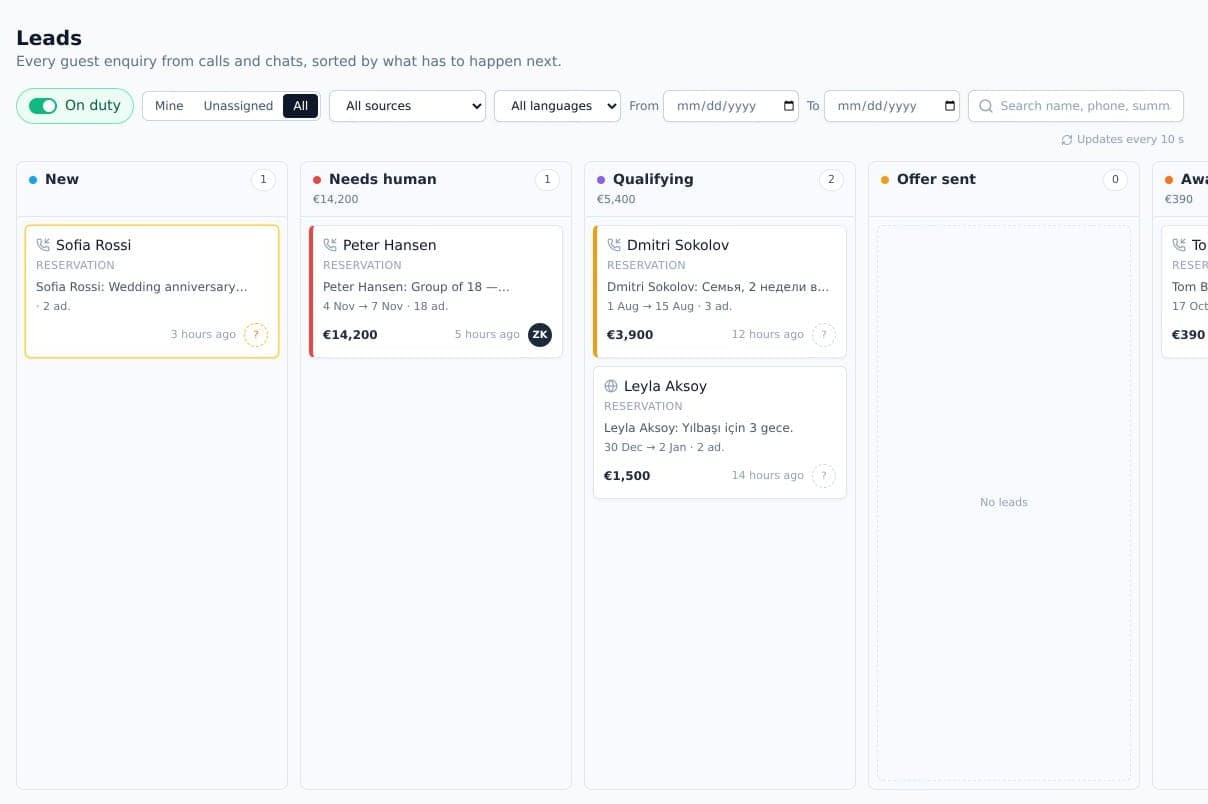Viewport: 1208px width, 804px height.
Task: Click the Needs human column header
Action: click(383, 179)
